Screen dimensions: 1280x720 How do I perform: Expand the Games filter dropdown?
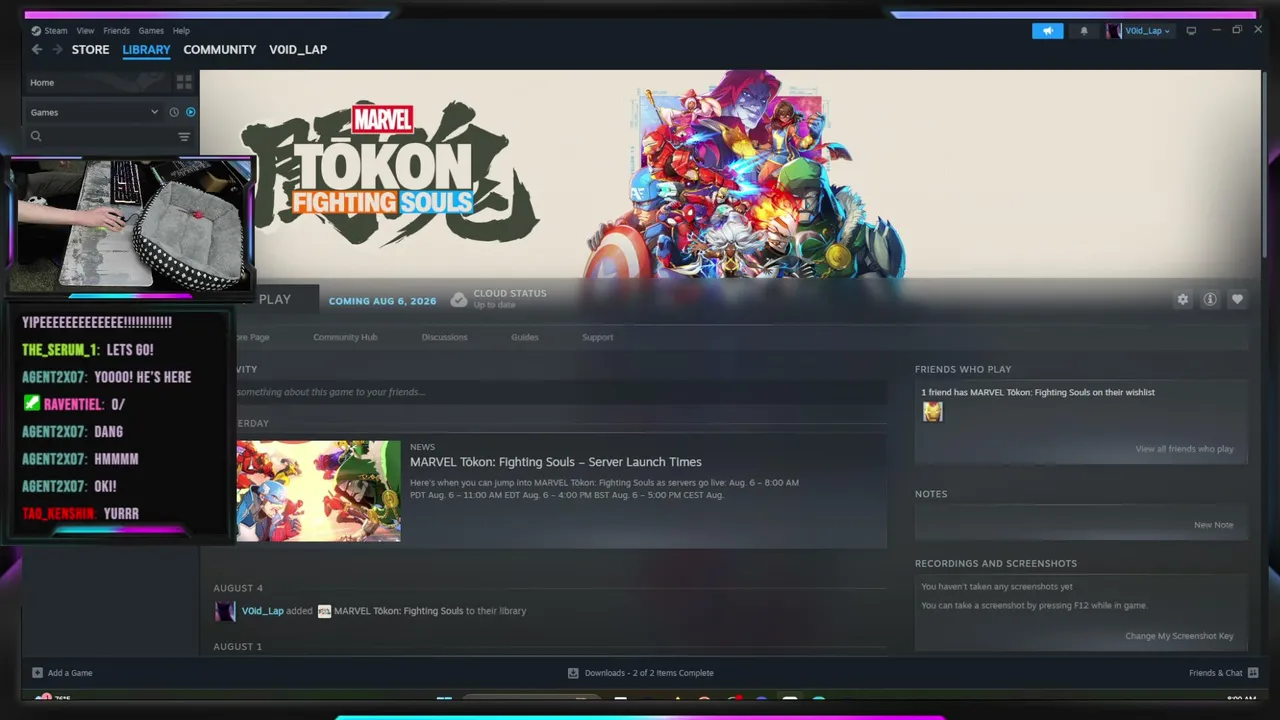tap(94, 112)
